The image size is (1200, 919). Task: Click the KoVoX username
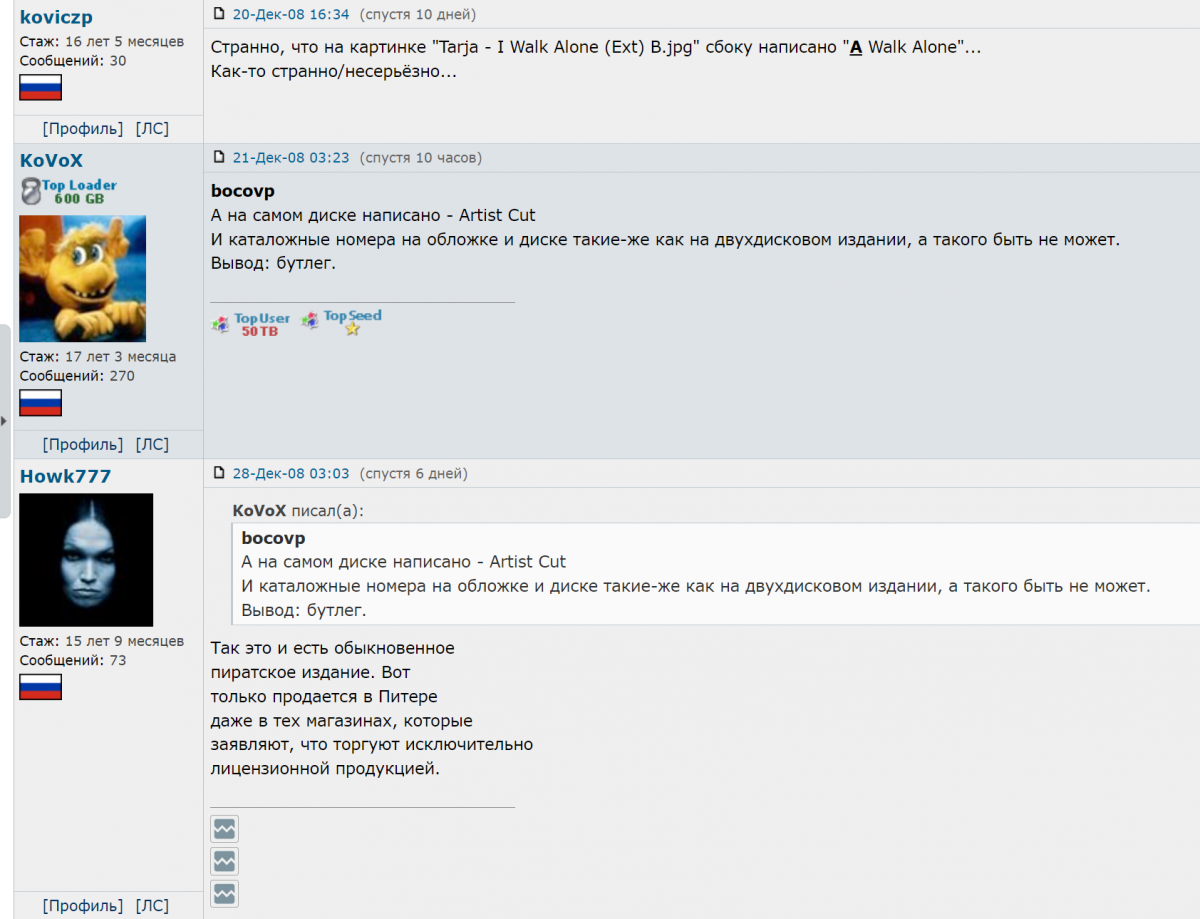(51, 161)
